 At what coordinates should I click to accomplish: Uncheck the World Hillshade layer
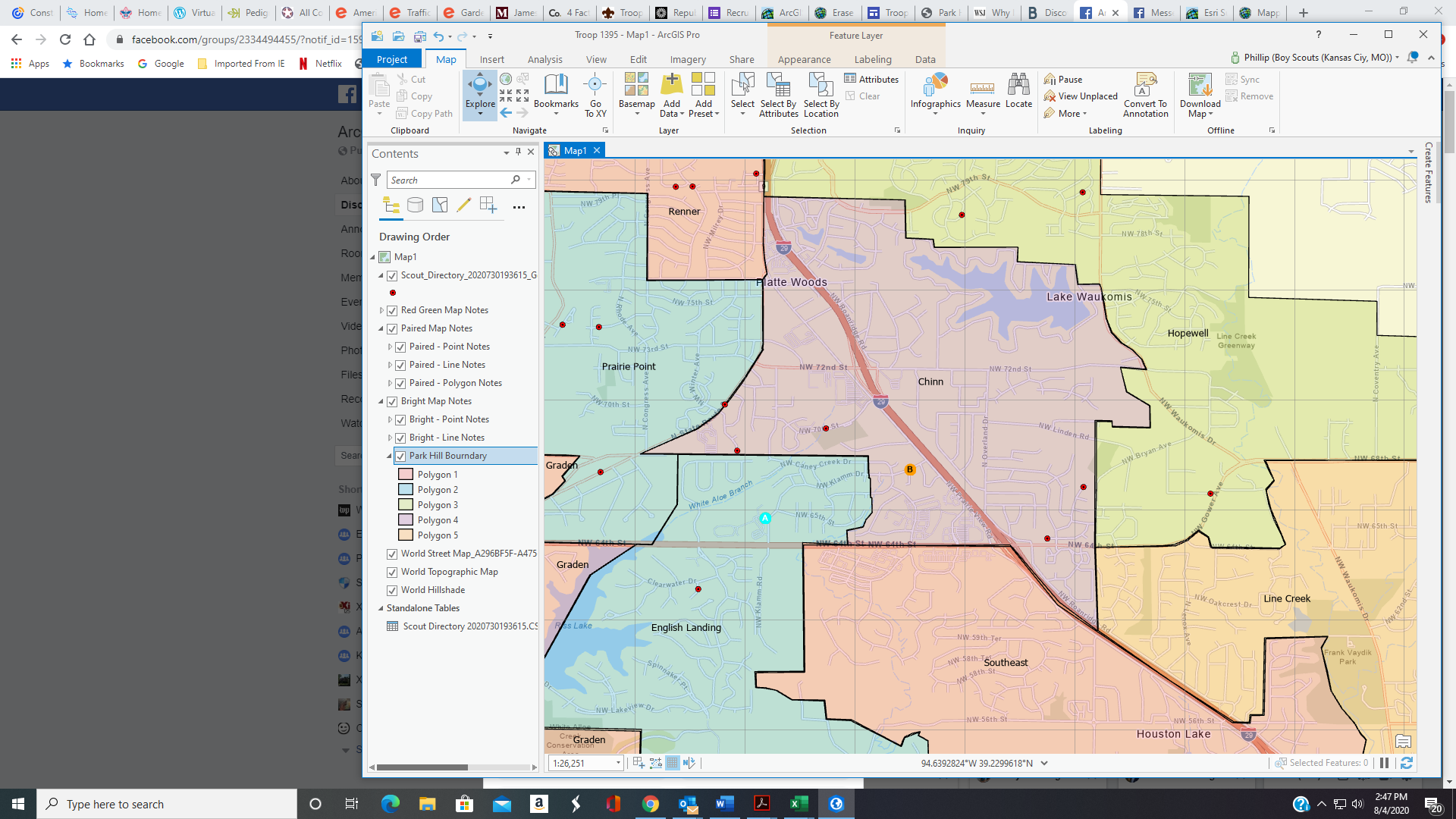[x=392, y=590]
